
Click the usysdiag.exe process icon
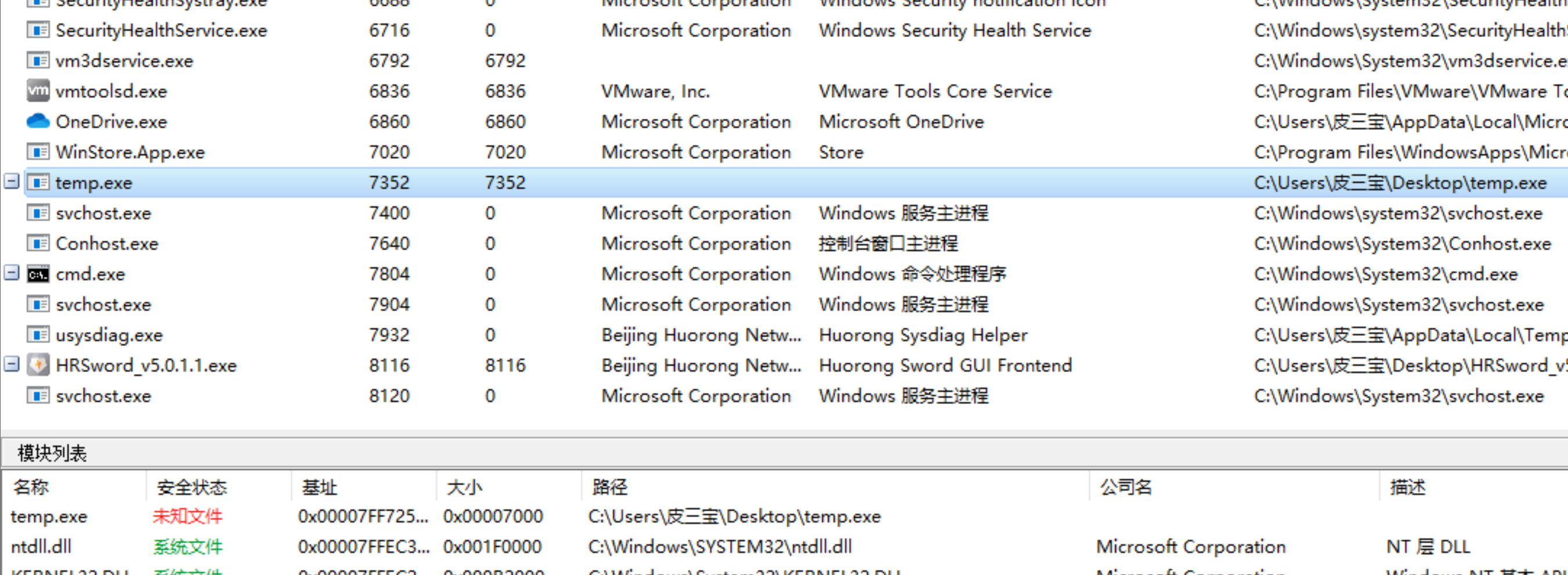[x=38, y=335]
